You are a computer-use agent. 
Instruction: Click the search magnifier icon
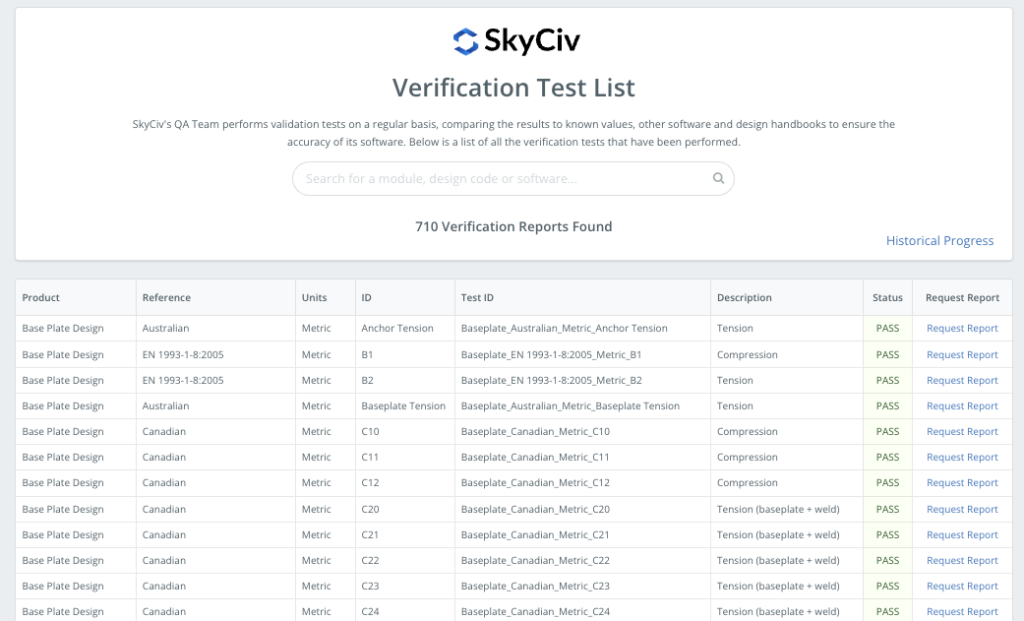(x=718, y=179)
